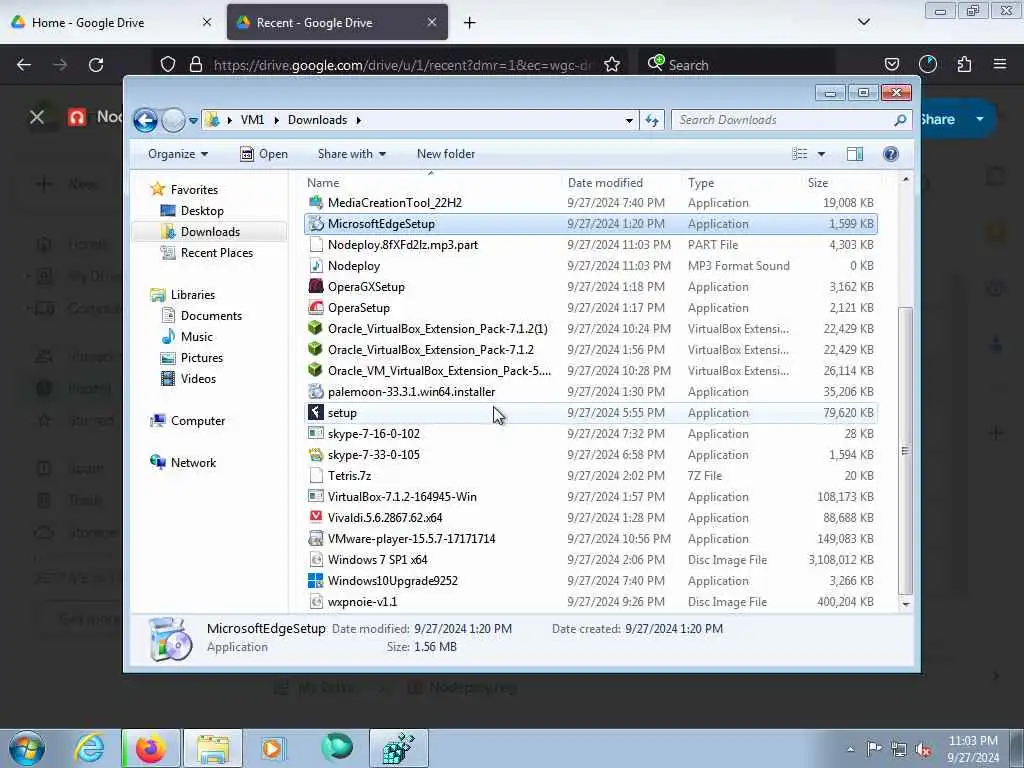This screenshot has height=768, width=1024.
Task: Open Documents library
Action: tap(211, 315)
